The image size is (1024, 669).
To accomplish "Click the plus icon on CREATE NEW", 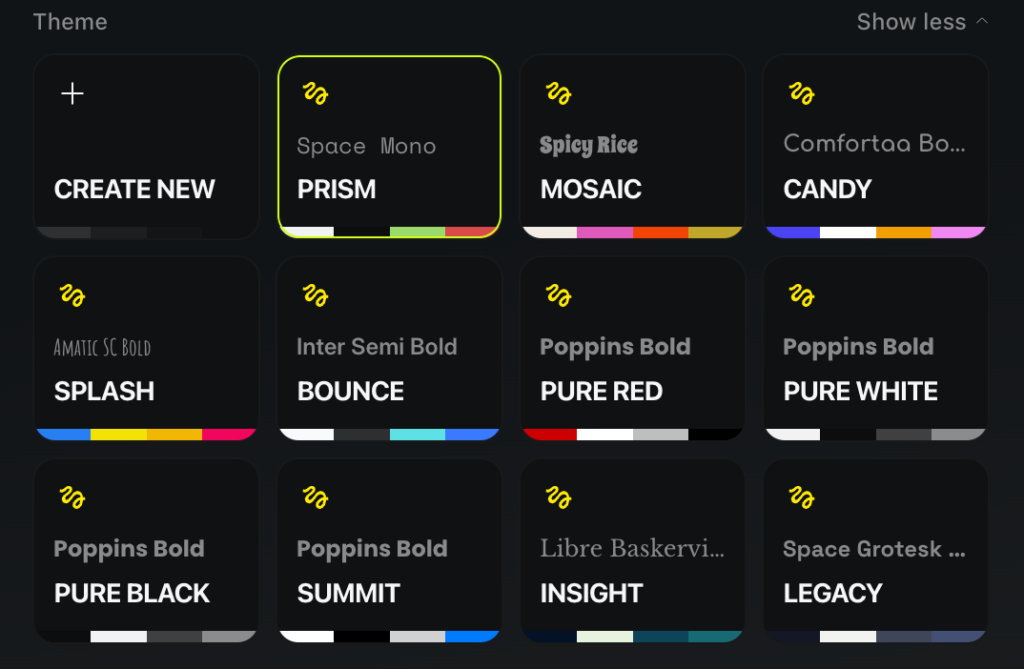I will coord(72,93).
